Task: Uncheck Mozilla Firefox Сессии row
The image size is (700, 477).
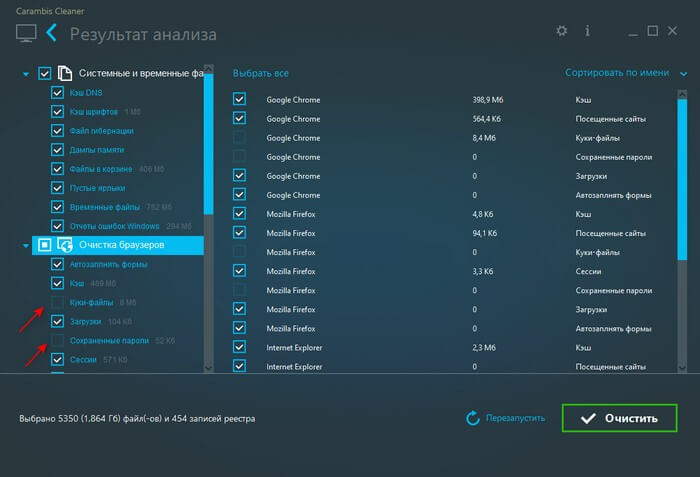Action: [239, 271]
